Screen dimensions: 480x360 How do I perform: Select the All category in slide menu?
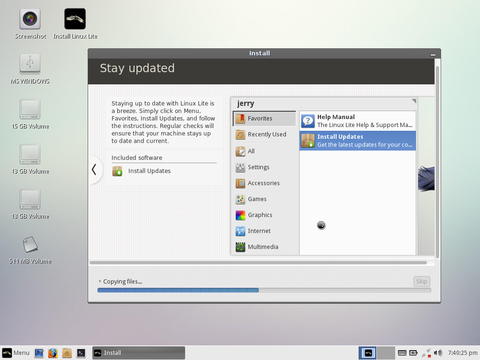point(264,151)
